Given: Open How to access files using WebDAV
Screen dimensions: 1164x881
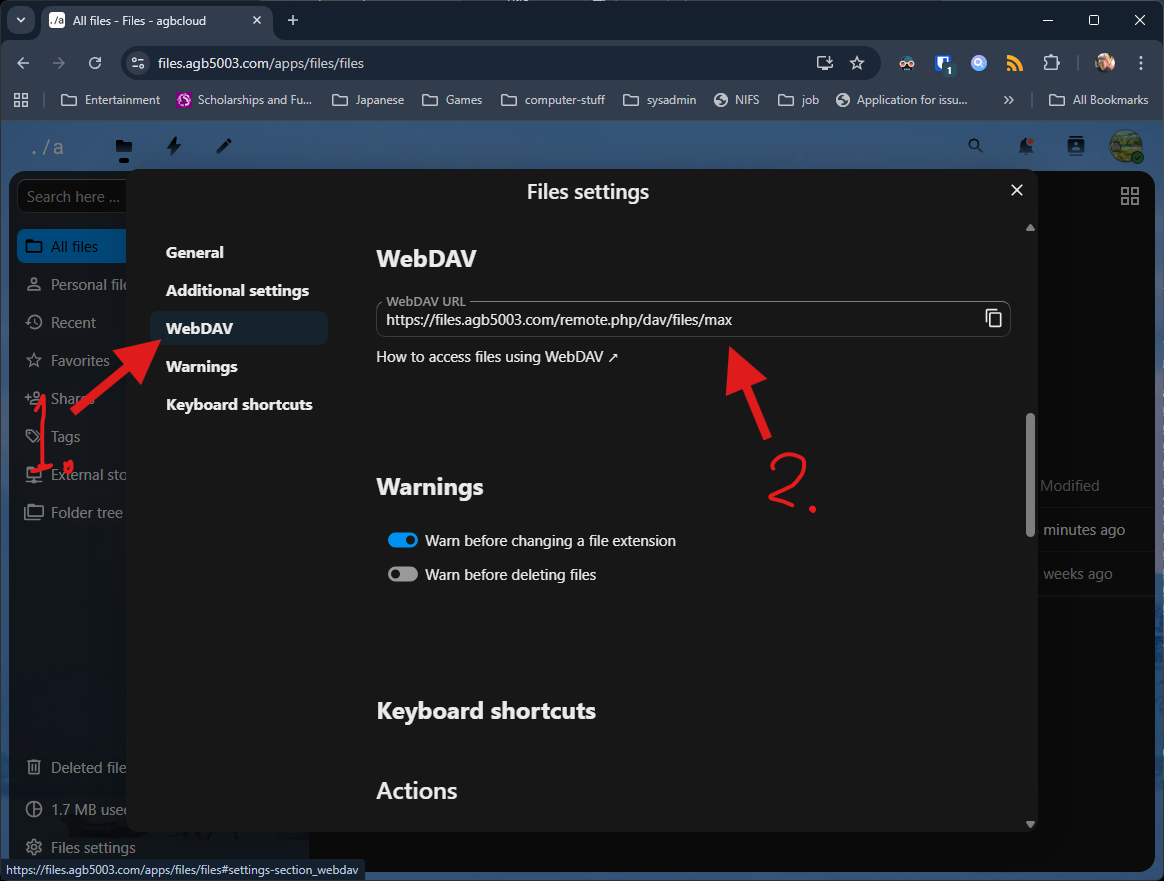Looking at the screenshot, I should pos(489,356).
